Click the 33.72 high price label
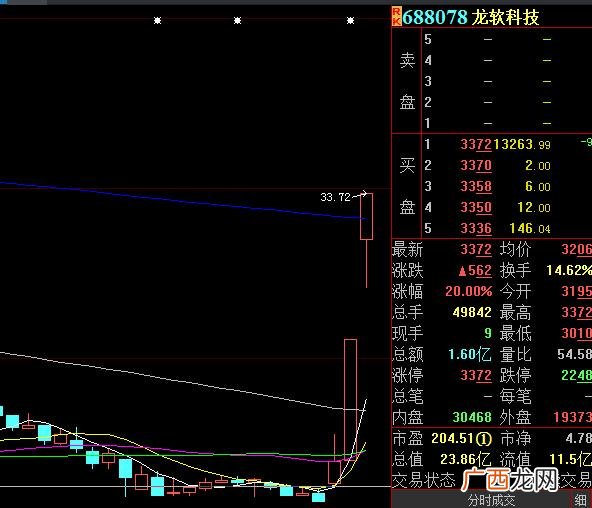The width and height of the screenshot is (592, 508). (335, 197)
